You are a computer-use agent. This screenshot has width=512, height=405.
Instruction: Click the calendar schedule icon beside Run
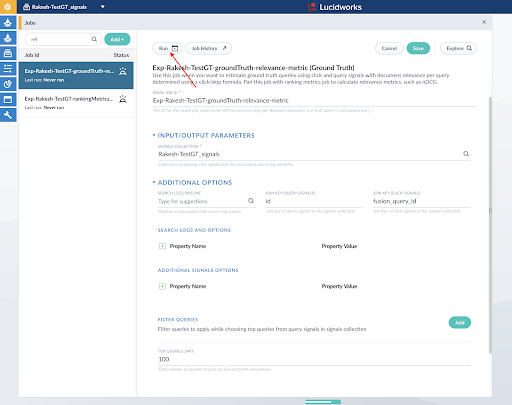click(175, 48)
